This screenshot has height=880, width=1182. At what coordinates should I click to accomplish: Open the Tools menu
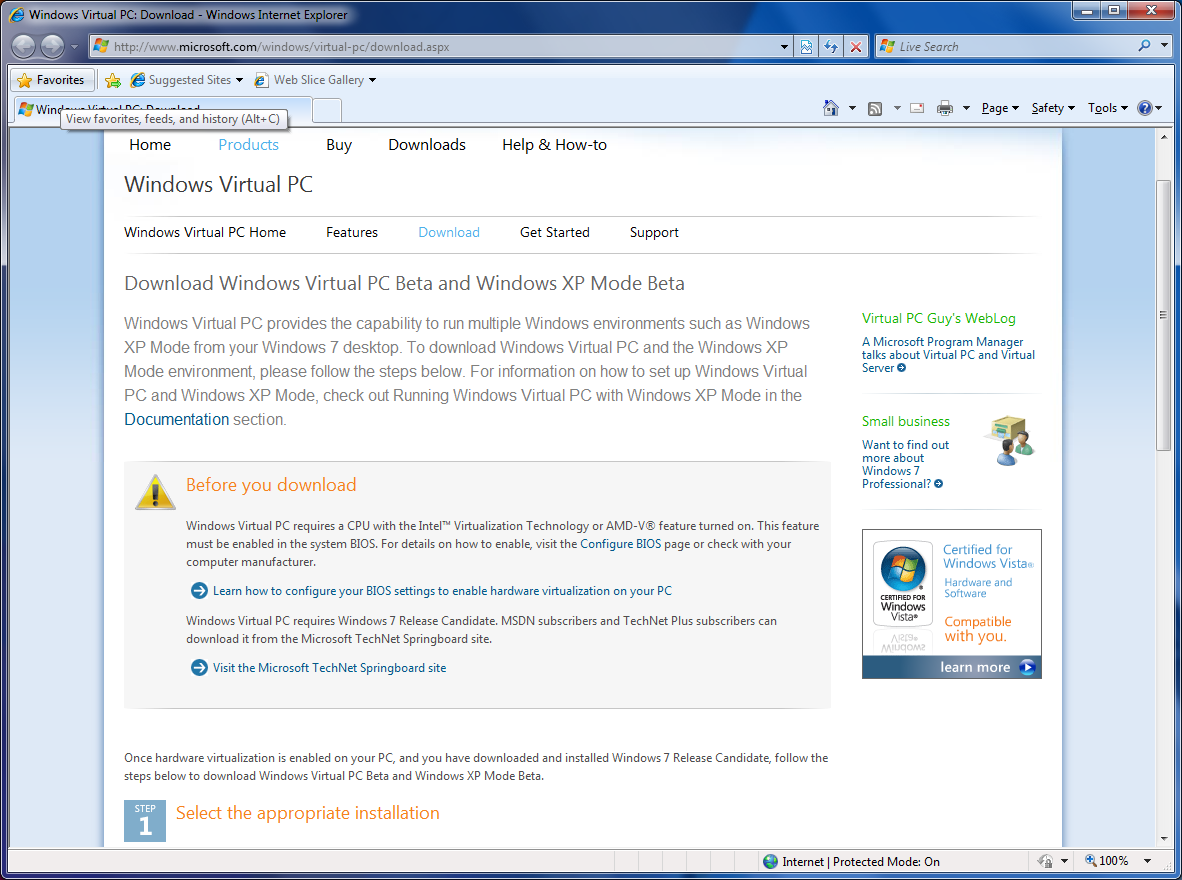(1107, 109)
